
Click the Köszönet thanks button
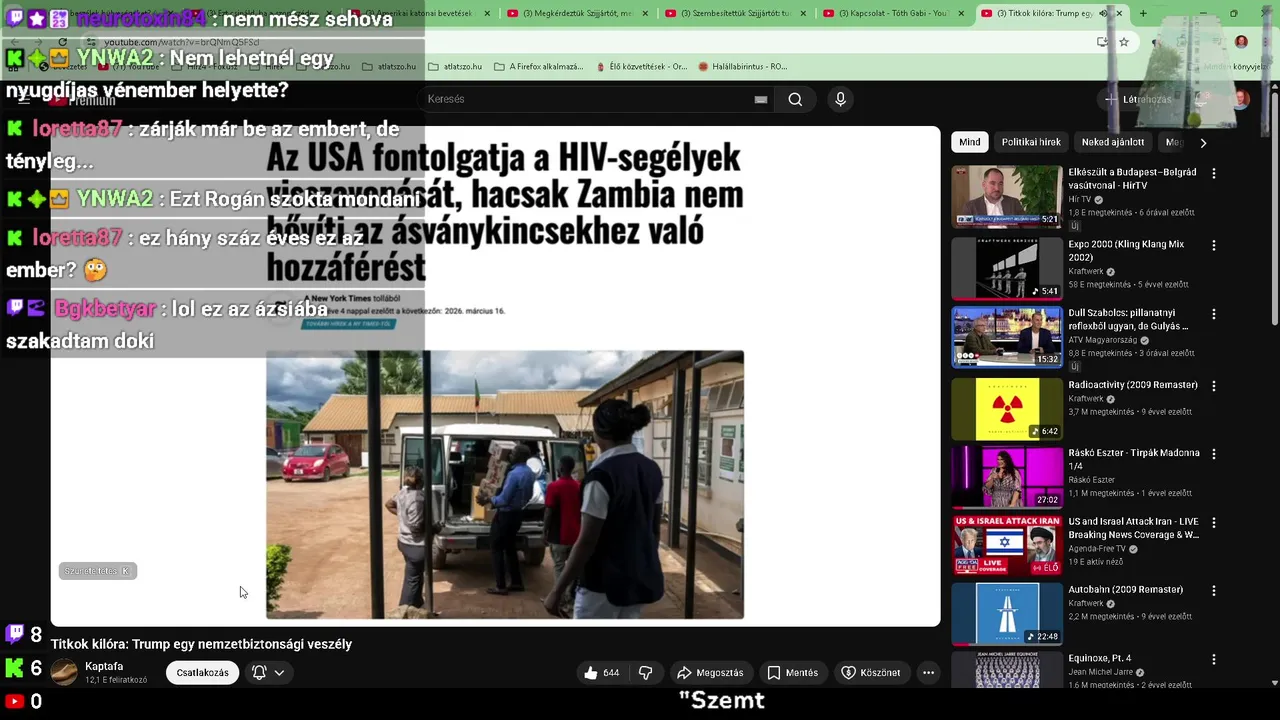(870, 673)
